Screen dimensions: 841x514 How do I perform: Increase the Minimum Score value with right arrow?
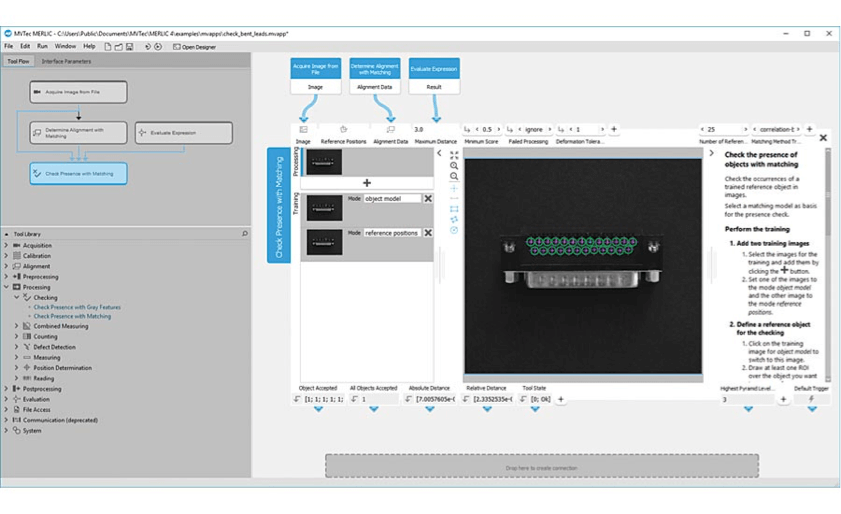point(499,129)
